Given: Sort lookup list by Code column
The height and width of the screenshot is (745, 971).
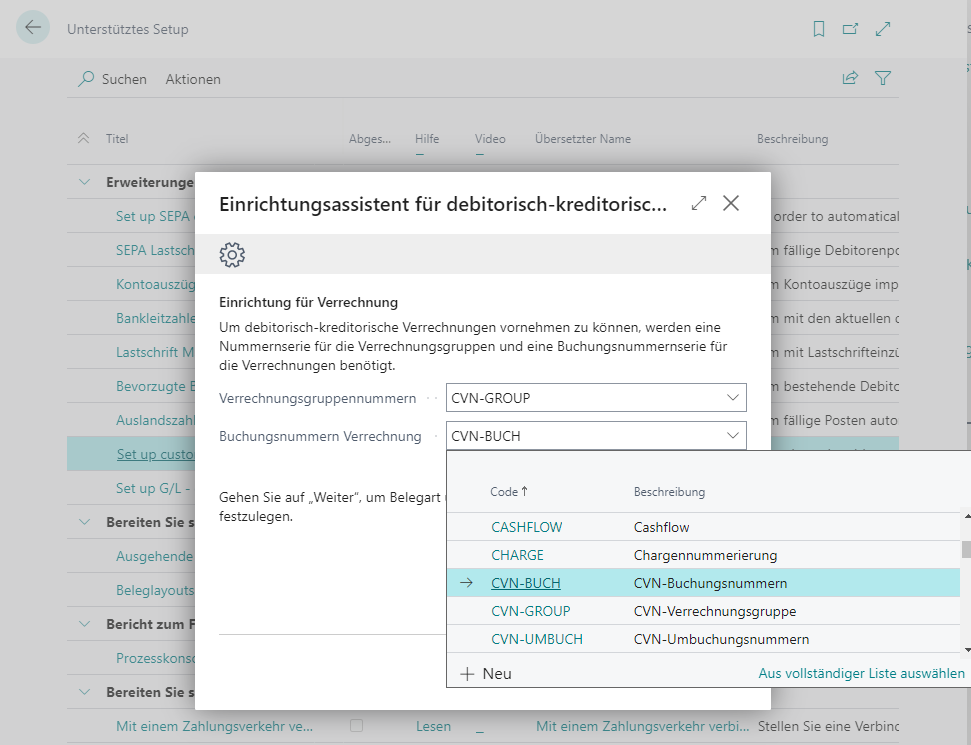Looking at the screenshot, I should 508,492.
